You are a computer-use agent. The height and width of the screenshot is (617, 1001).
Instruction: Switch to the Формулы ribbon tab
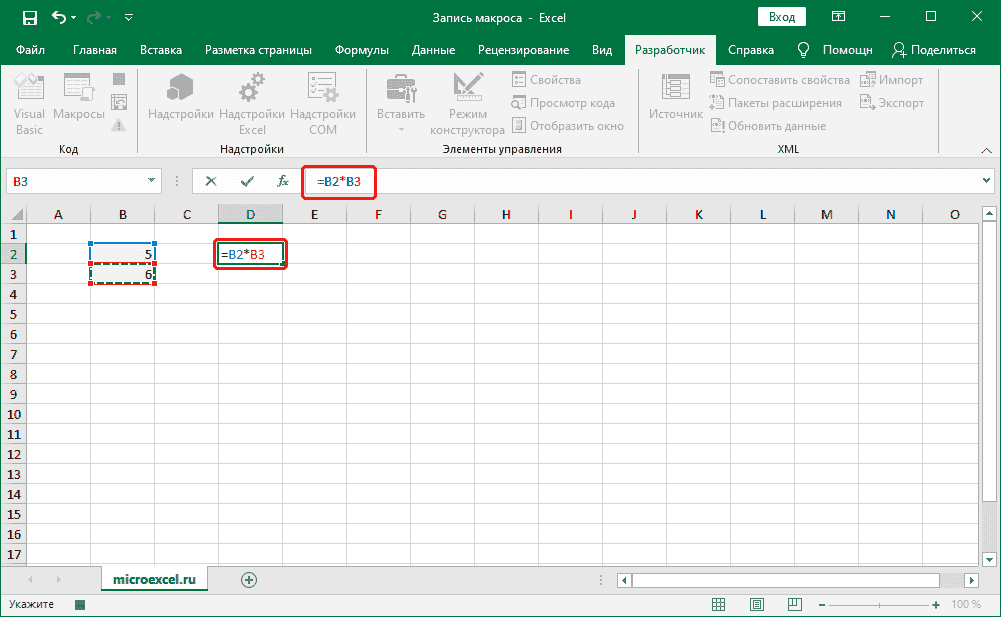point(361,50)
